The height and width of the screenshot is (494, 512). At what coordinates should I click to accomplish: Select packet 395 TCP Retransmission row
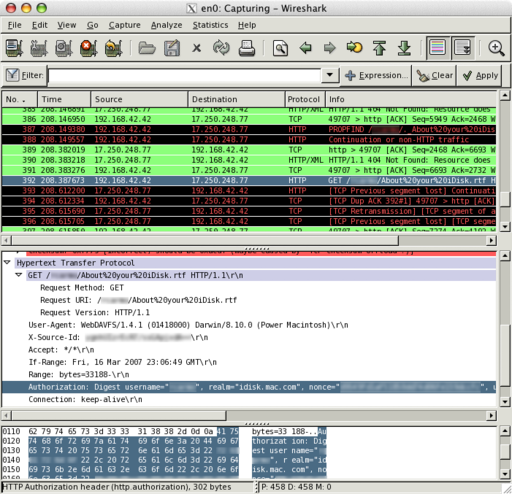[x=249, y=211]
